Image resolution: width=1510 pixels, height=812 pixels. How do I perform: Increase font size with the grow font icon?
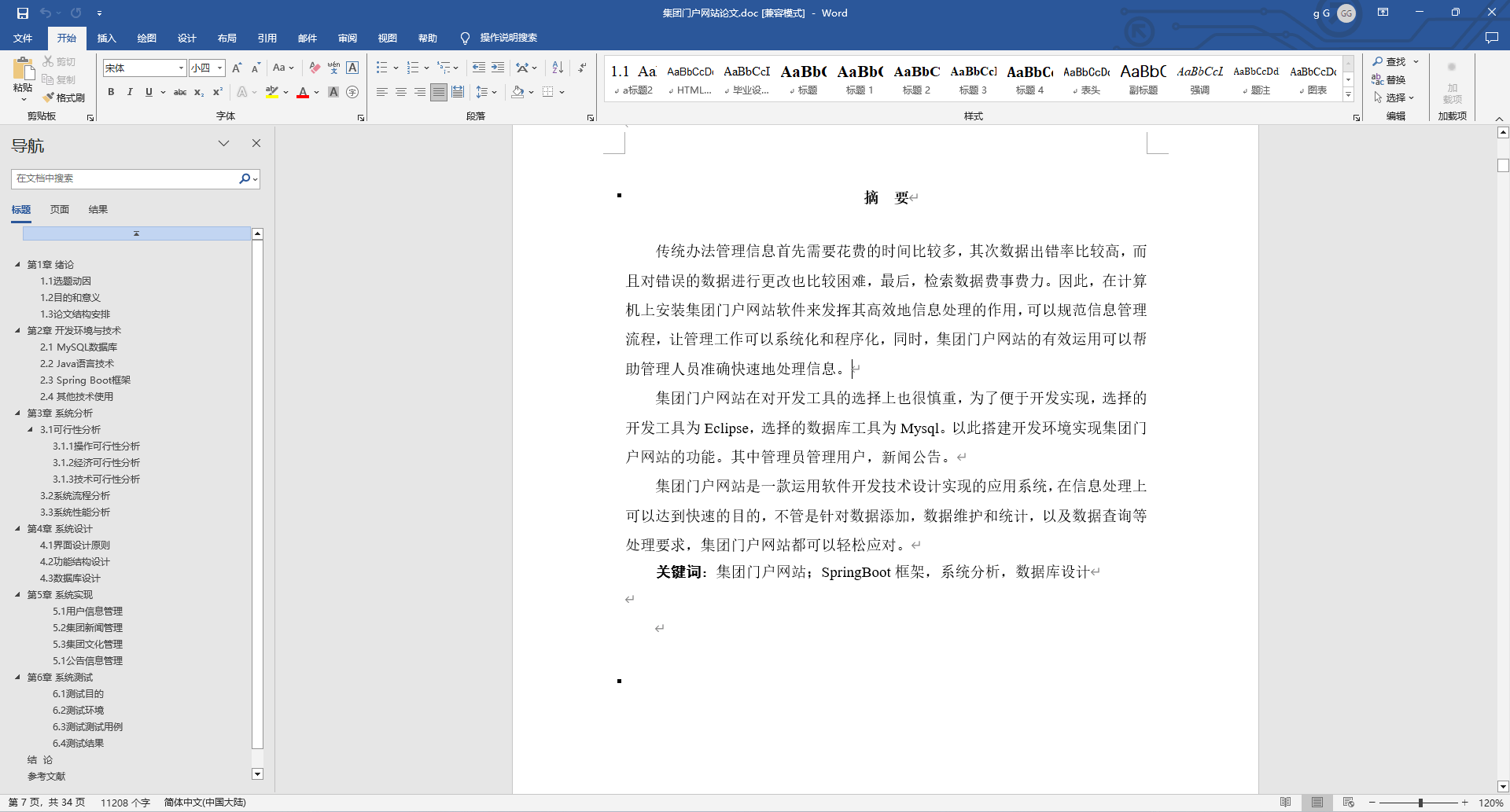point(237,68)
